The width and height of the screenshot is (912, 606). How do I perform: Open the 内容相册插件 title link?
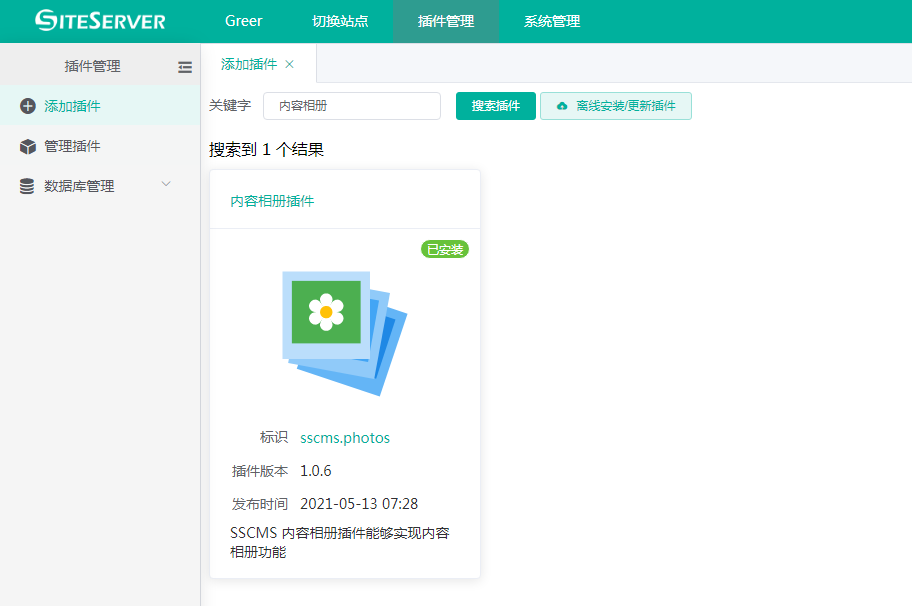pyautogui.click(x=272, y=201)
